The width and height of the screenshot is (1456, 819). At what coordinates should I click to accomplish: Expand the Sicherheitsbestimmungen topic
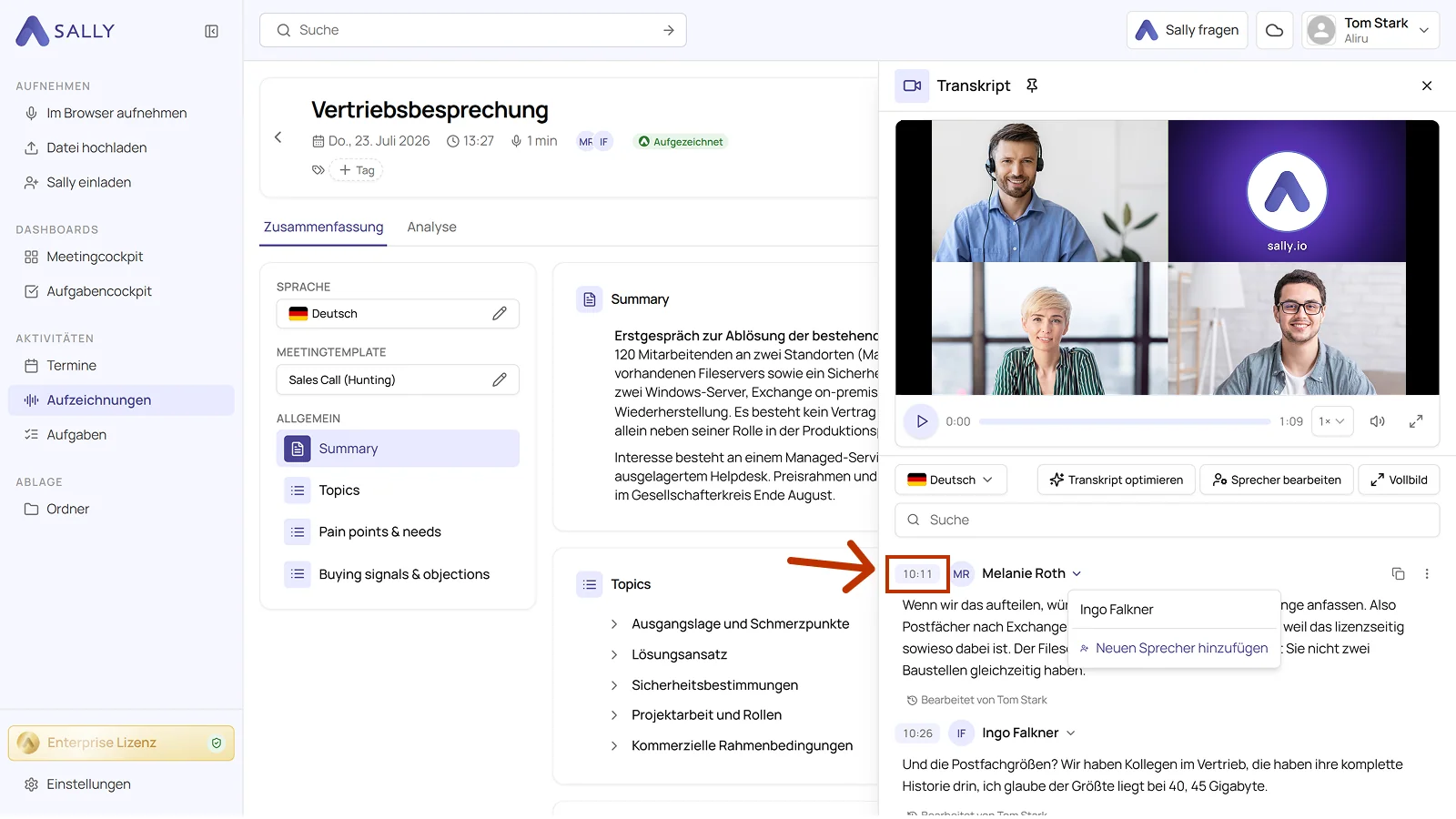(703, 685)
